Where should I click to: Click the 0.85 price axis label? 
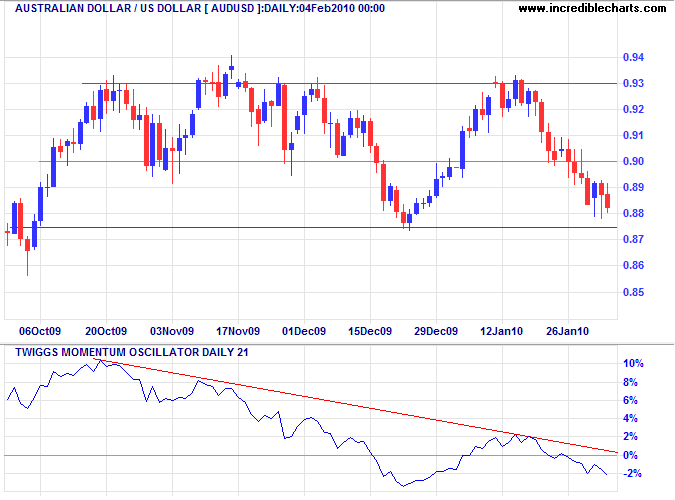634,292
